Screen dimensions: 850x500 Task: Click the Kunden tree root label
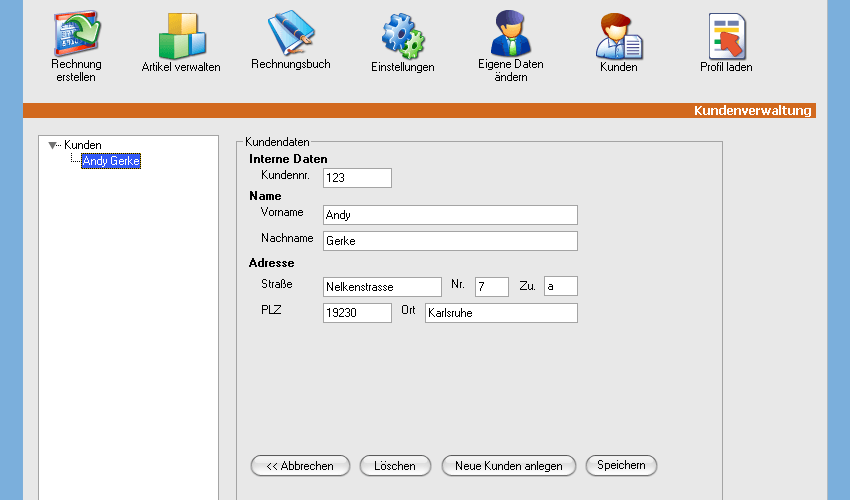pyautogui.click(x=82, y=145)
